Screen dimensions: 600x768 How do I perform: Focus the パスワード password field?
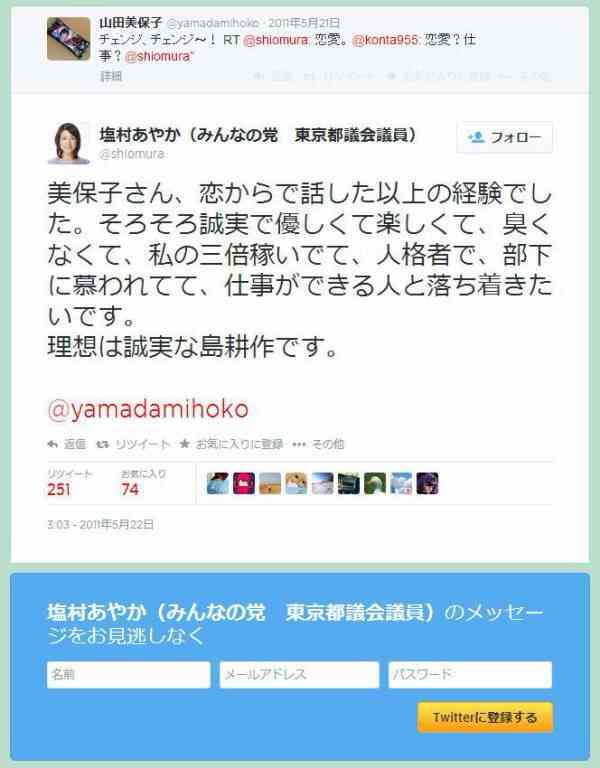click(470, 675)
